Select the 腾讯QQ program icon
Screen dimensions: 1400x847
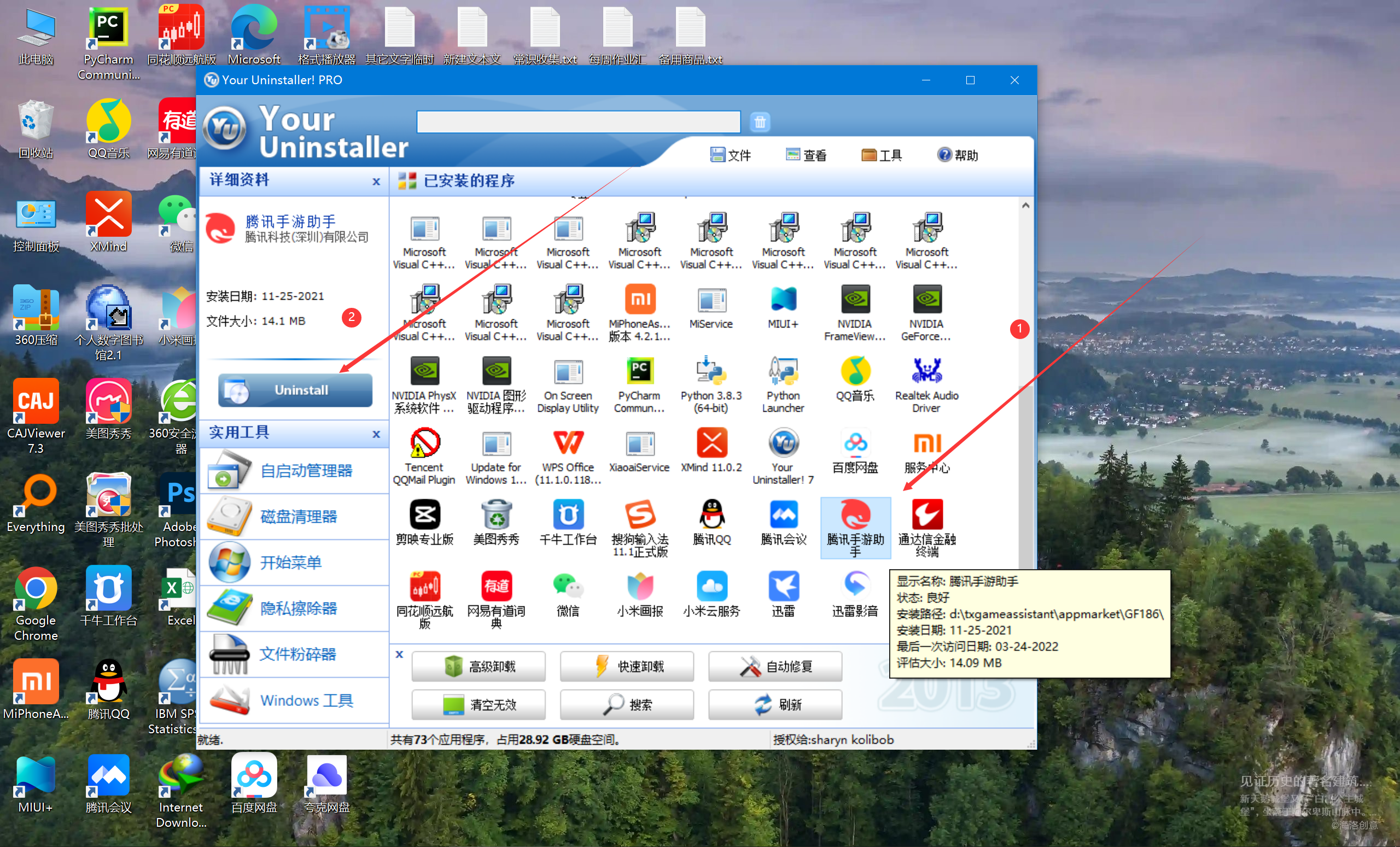[711, 515]
